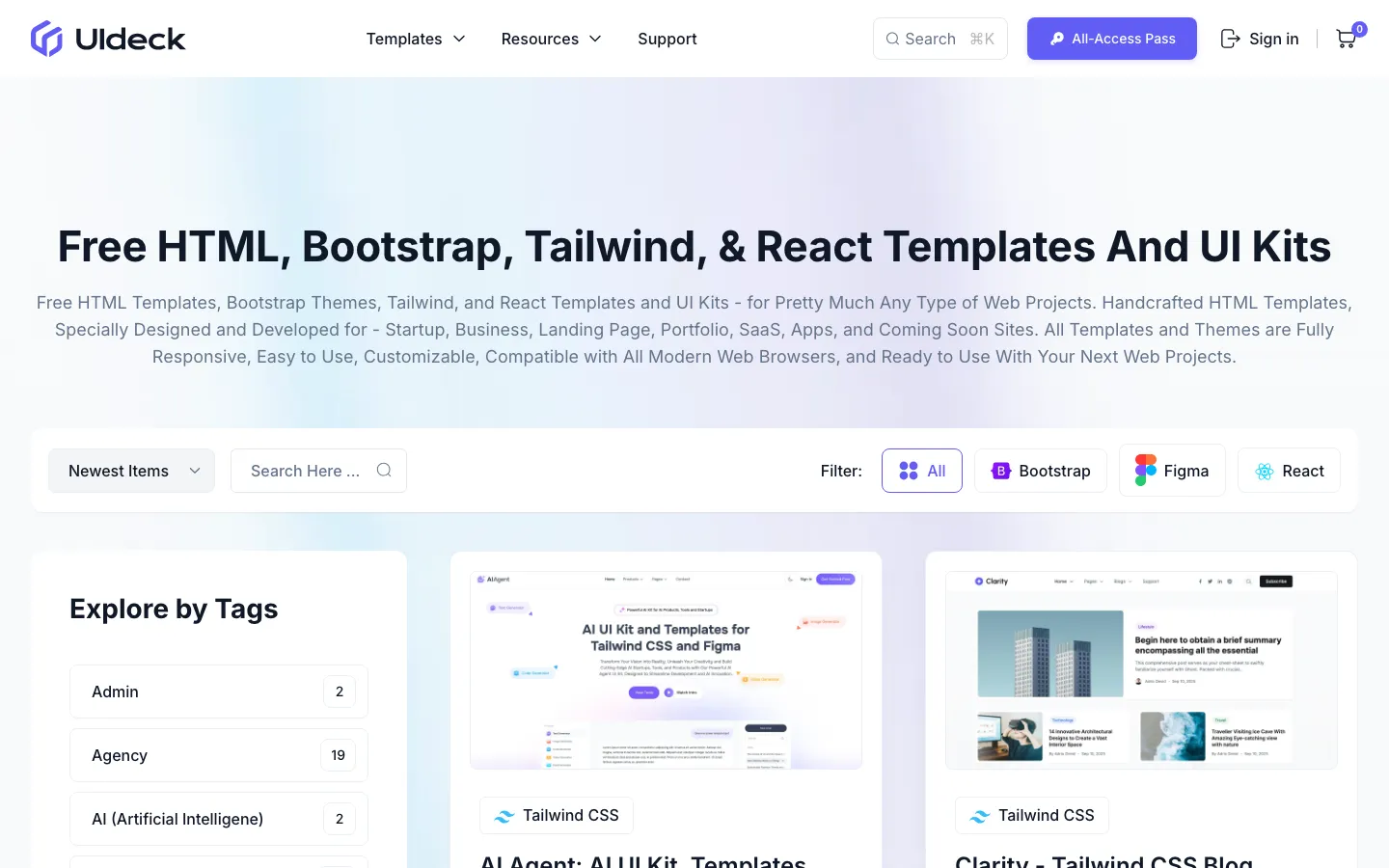Screen dimensions: 1389x868
Task: Open the shopping cart icon
Action: tap(1346, 40)
